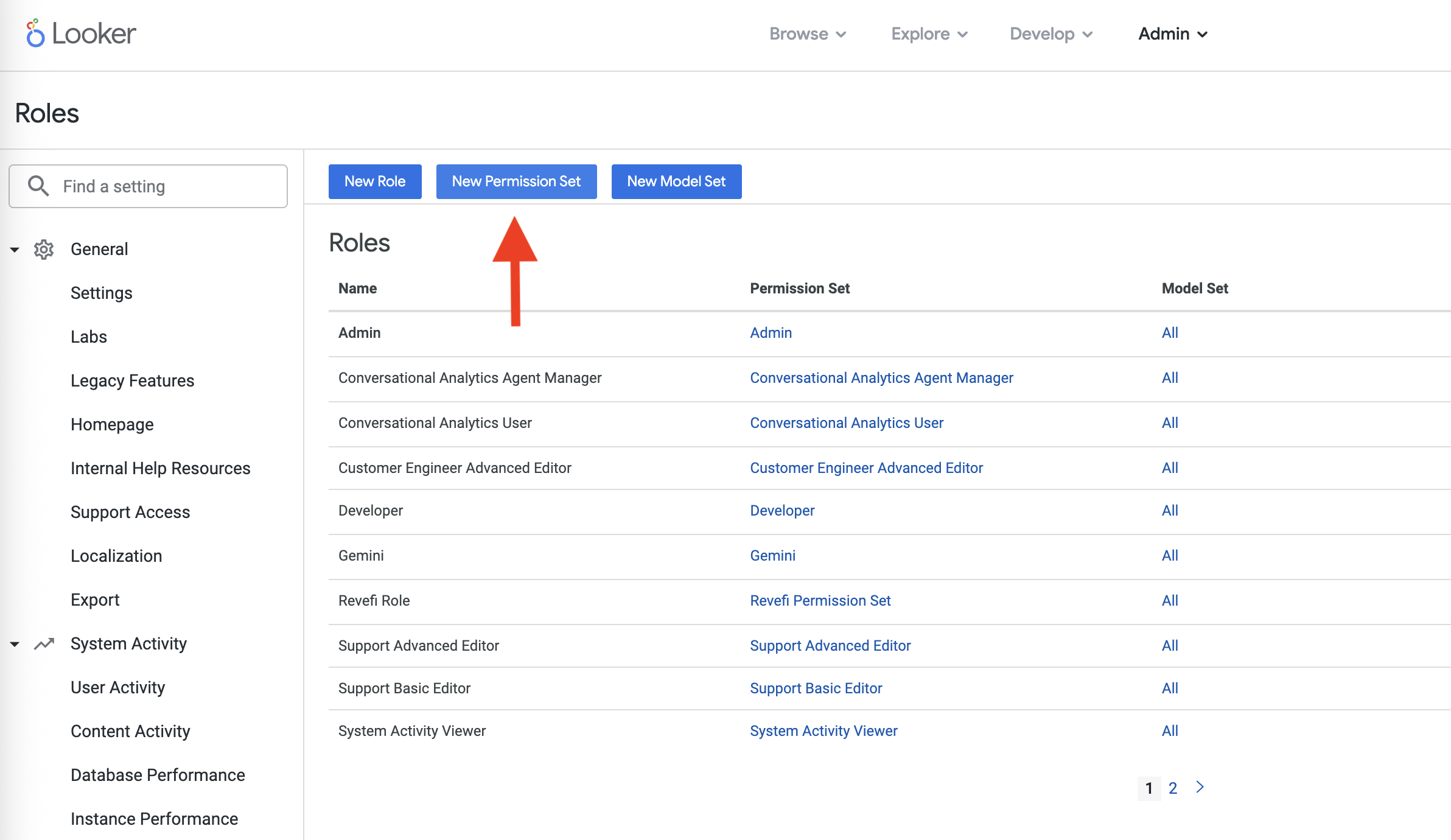Screen dimensions: 1451x840
Task: Open the Explore dropdown menu
Action: coord(929,34)
